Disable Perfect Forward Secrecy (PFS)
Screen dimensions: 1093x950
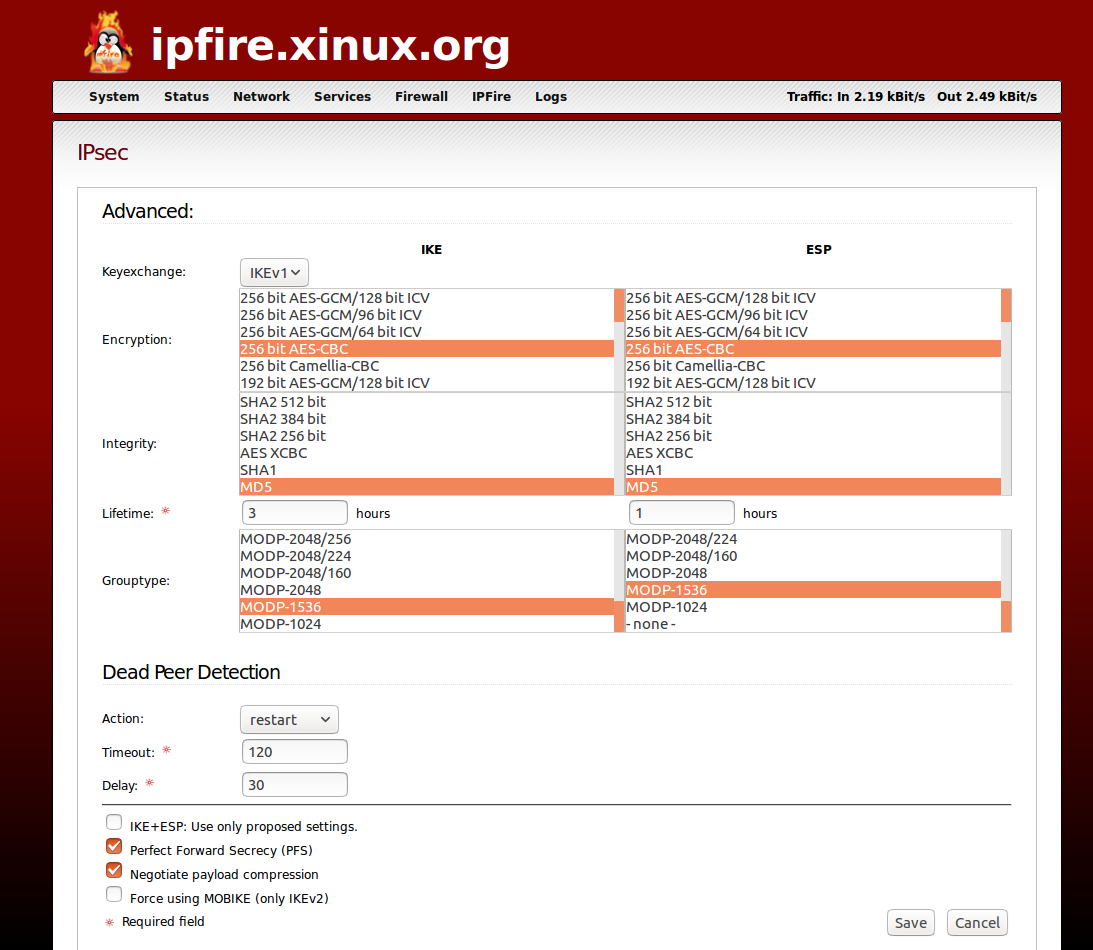click(x=114, y=846)
